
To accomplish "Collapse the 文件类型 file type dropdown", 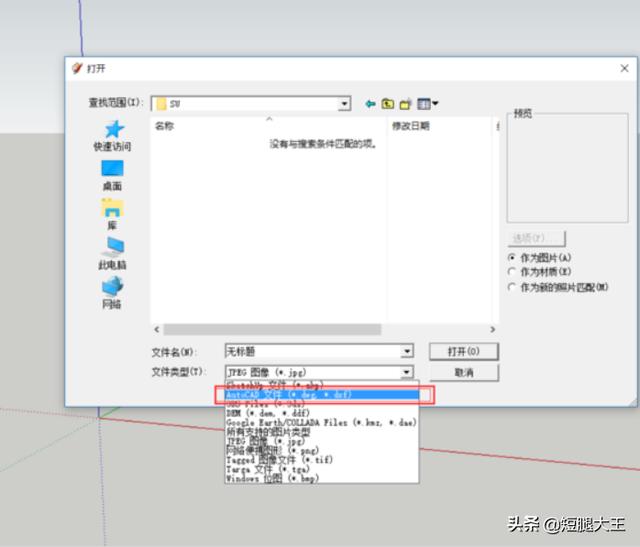I will [407, 372].
